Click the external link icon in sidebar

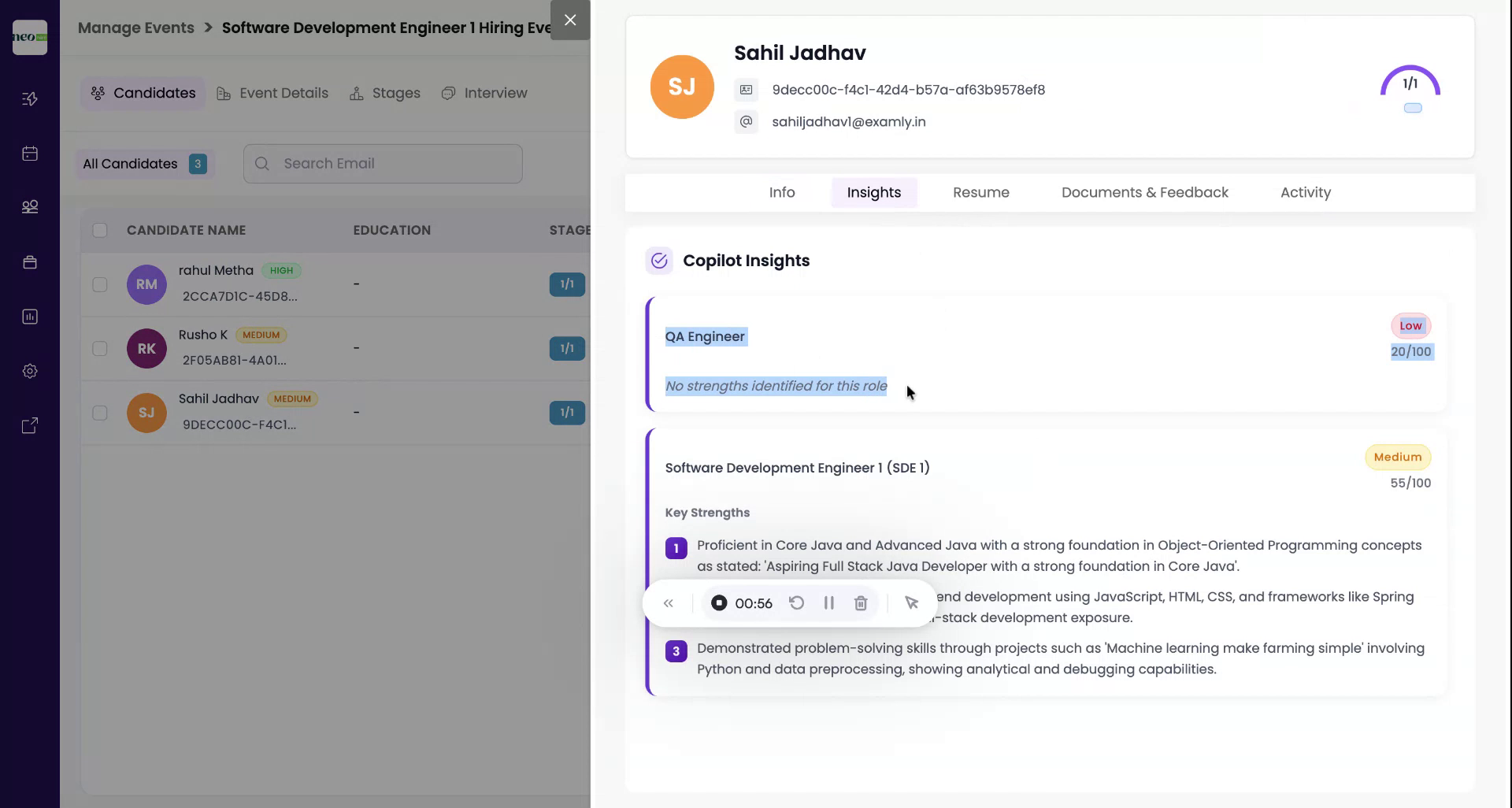click(x=30, y=425)
